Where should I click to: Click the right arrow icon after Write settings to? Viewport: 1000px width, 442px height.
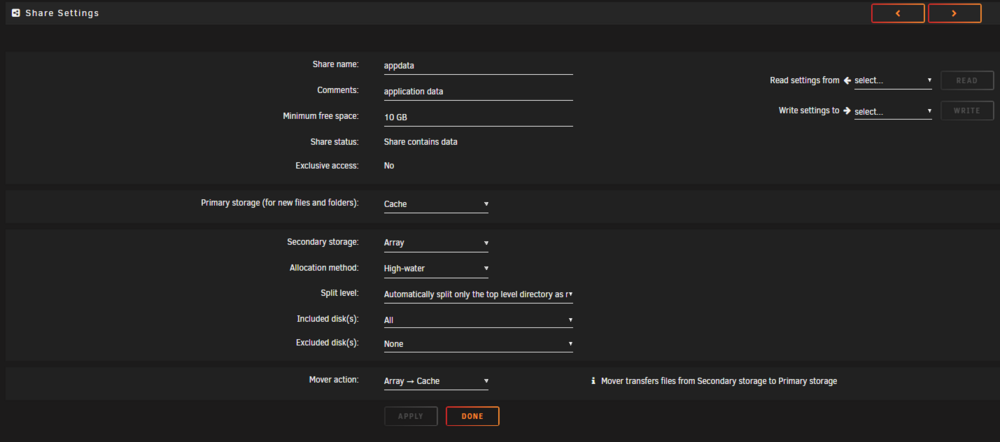click(x=847, y=110)
